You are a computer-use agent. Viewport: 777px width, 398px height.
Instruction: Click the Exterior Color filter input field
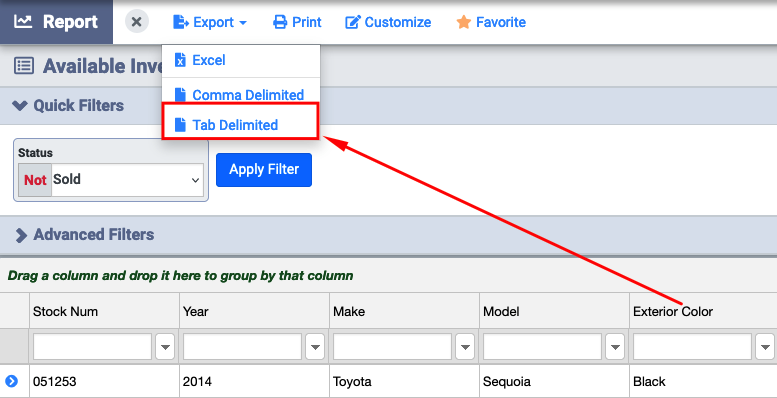pos(693,346)
